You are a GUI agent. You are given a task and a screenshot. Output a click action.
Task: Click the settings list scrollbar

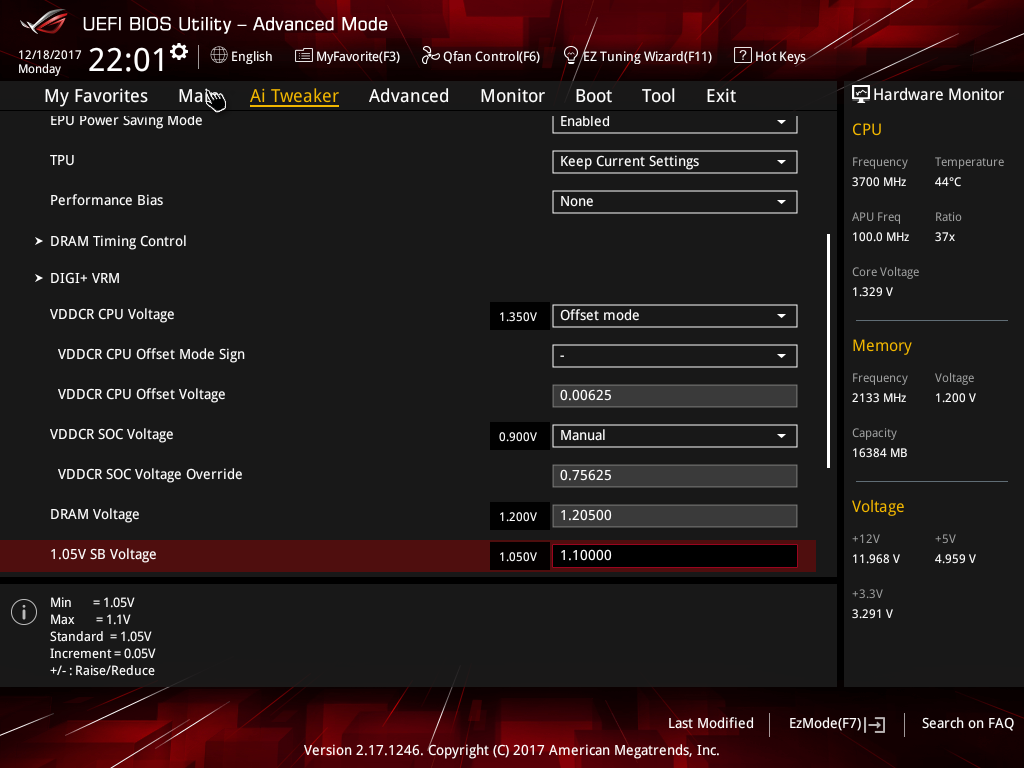(x=828, y=351)
